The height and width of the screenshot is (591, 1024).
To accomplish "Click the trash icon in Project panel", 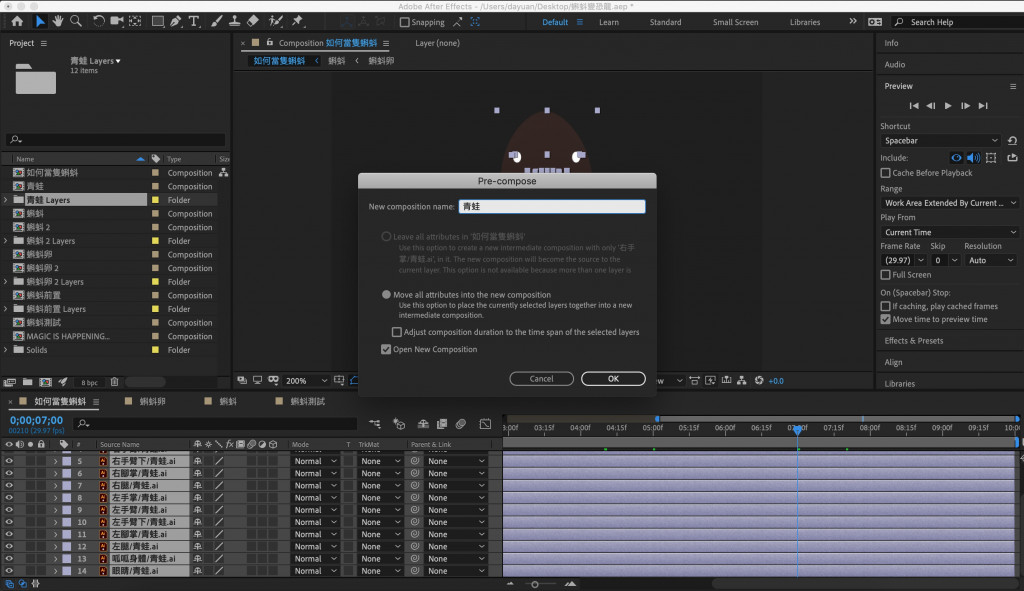I will (x=114, y=381).
